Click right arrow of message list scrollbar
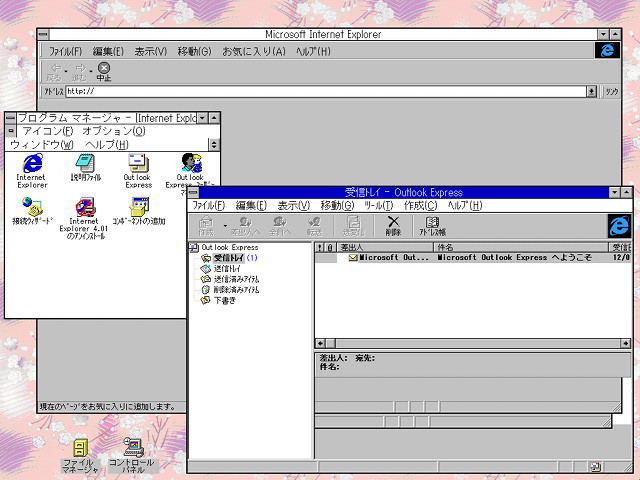 coord(625,343)
